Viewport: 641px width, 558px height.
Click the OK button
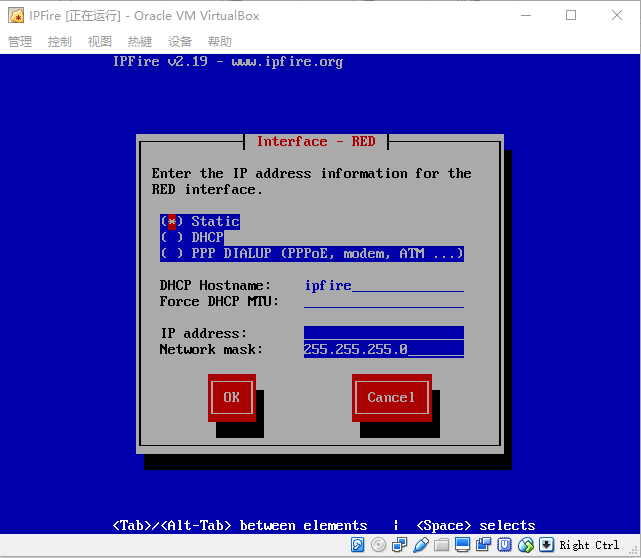click(x=232, y=397)
